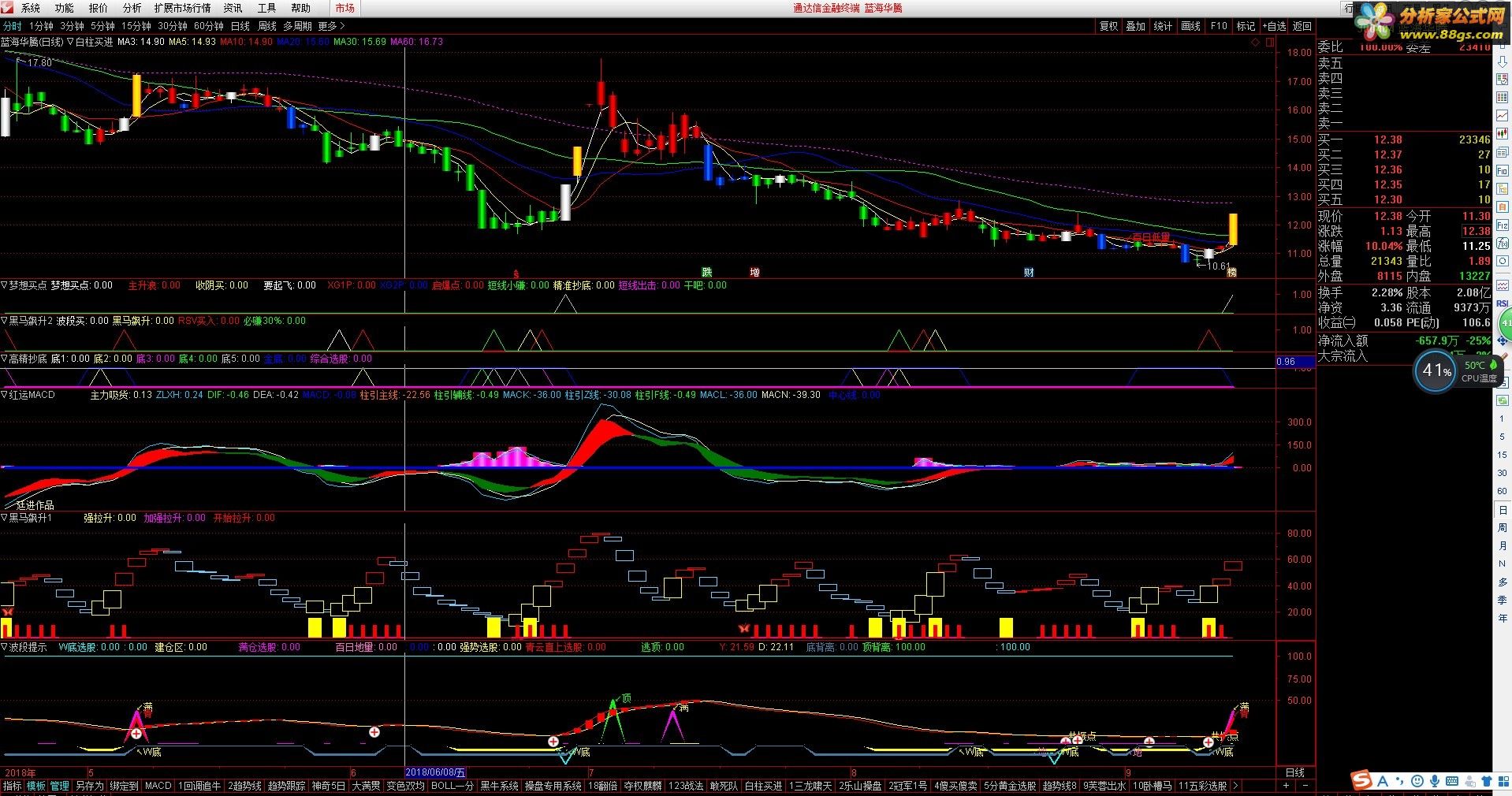The image size is (1512, 796).
Task: Open F10 company info
Action: (x=1219, y=26)
